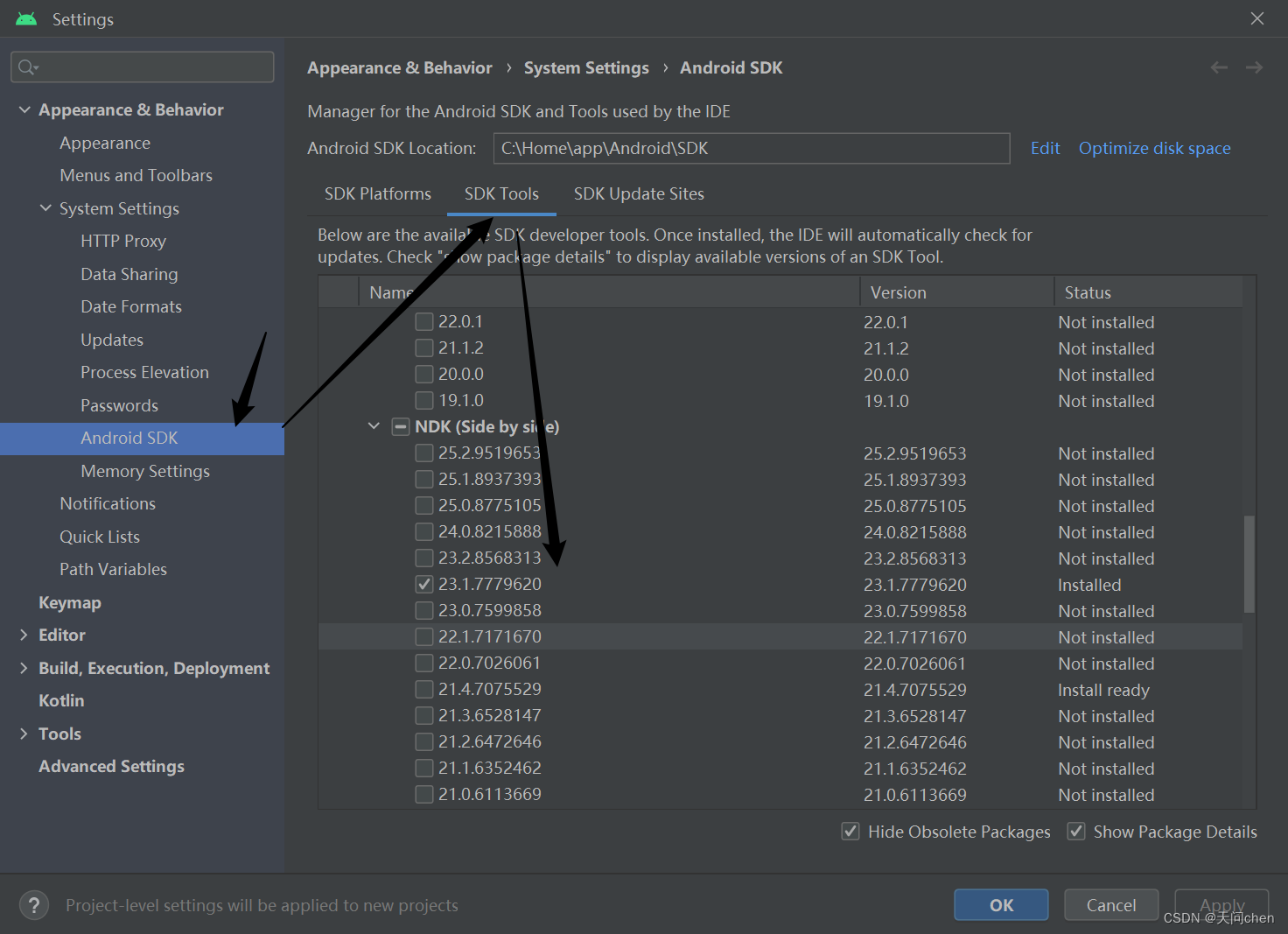This screenshot has height=934, width=1288.
Task: Check the 22.0.1 build tools checkbox
Action: (424, 322)
